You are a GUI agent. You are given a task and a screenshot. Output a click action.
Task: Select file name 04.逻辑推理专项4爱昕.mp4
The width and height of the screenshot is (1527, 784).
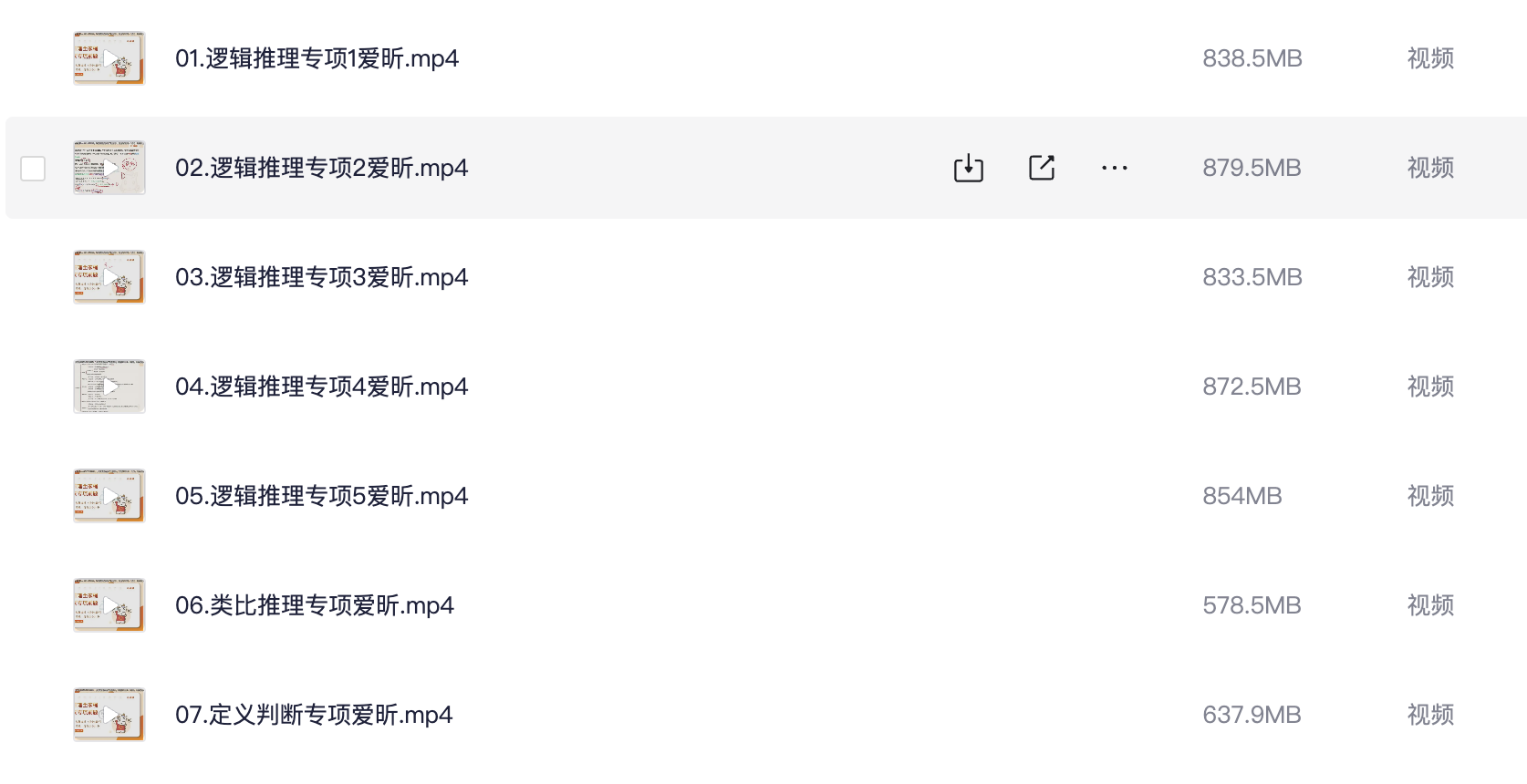[321, 387]
